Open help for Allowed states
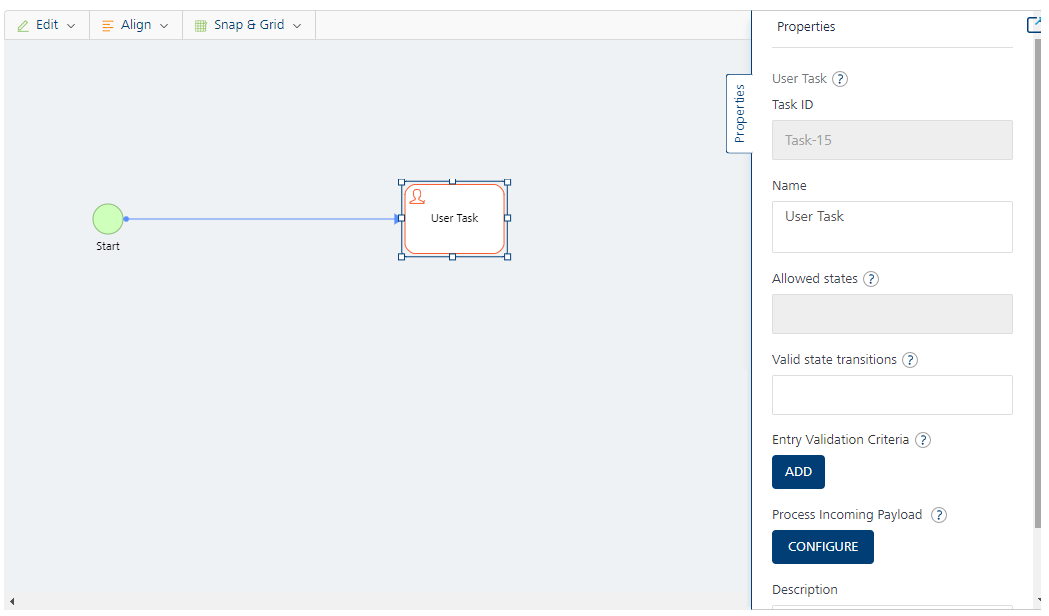 point(870,279)
